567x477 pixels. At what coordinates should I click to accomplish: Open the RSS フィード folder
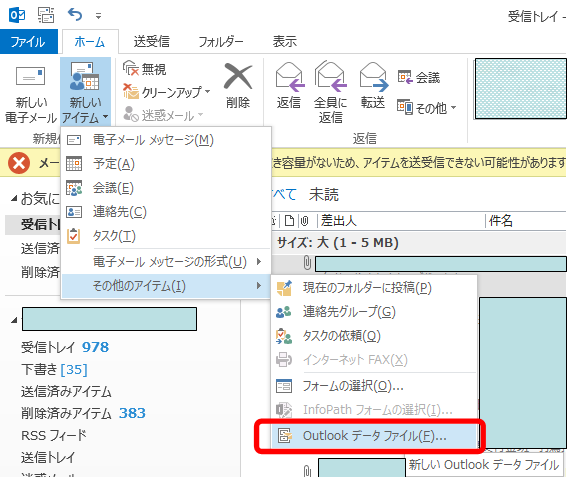[54, 435]
